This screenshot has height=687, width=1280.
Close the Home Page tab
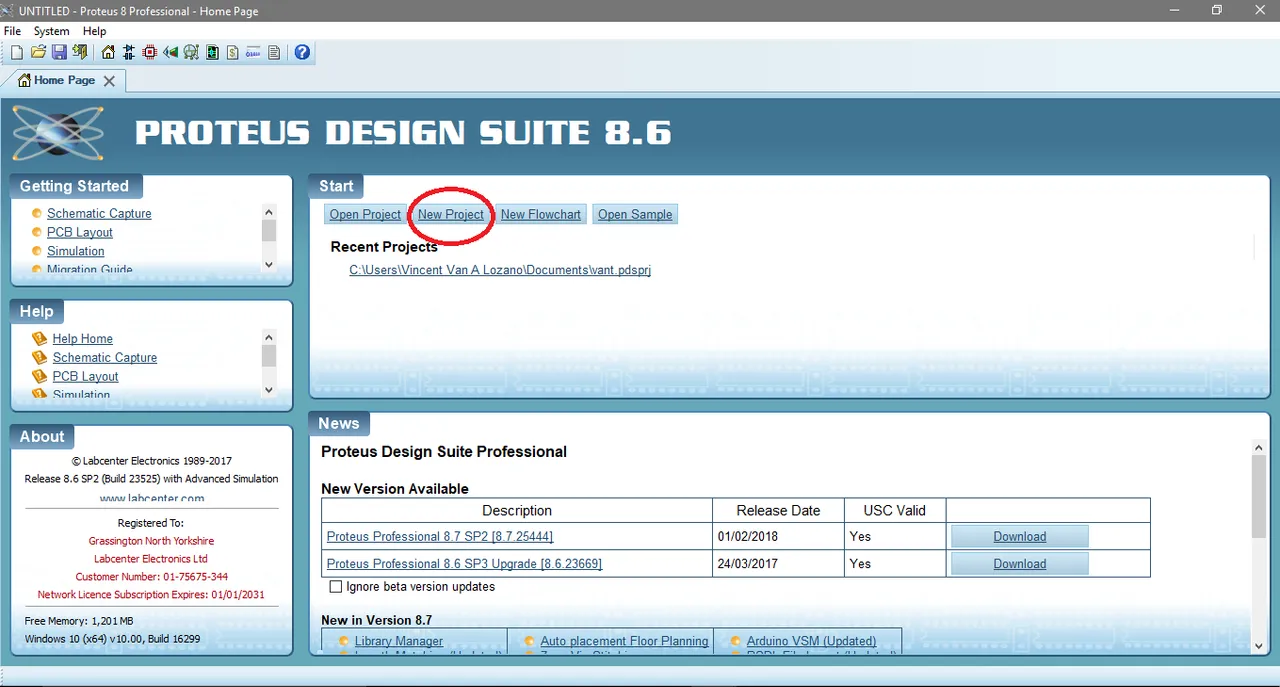point(109,81)
